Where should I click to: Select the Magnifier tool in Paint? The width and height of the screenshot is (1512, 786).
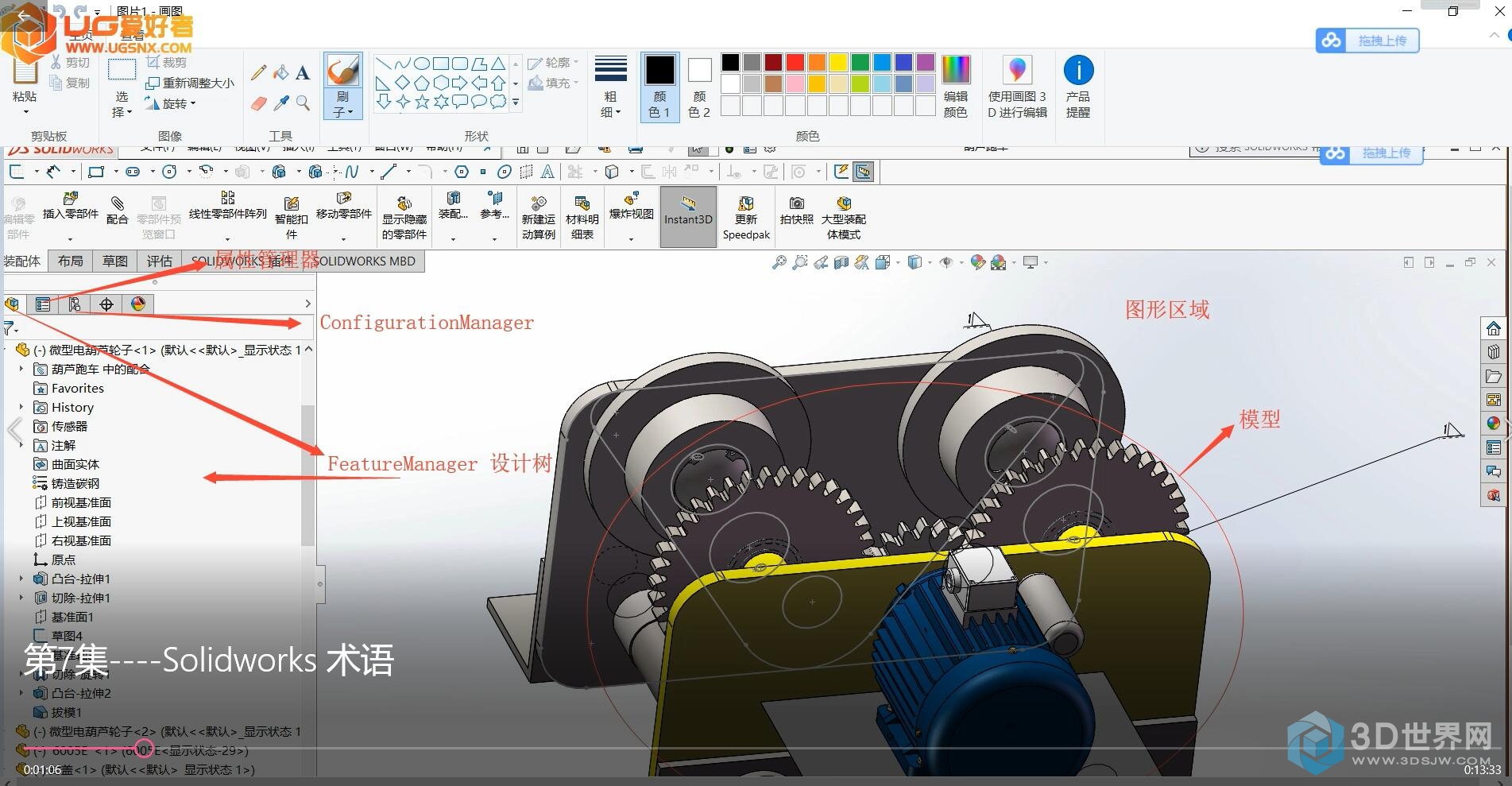point(303,103)
